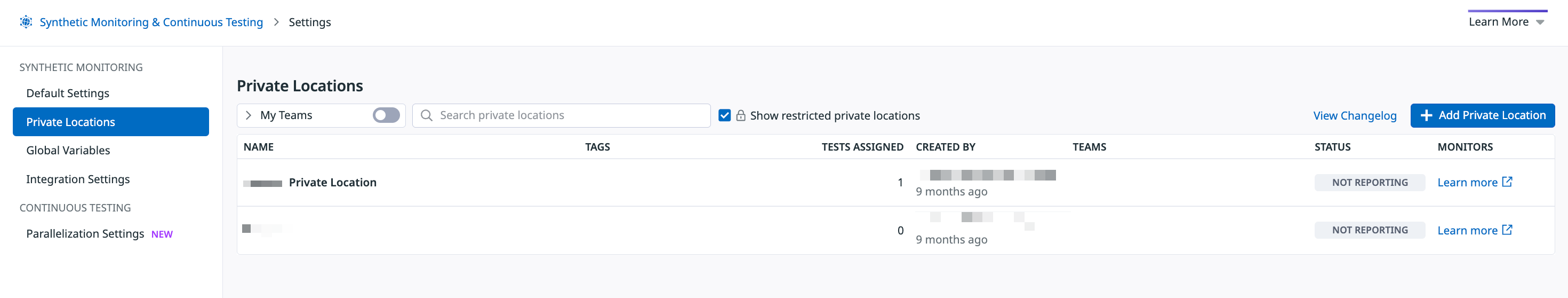The image size is (1568, 298).
Task: Click Synthetic Monitoring & Continuous Testing breadcrumb
Action: click(x=151, y=22)
